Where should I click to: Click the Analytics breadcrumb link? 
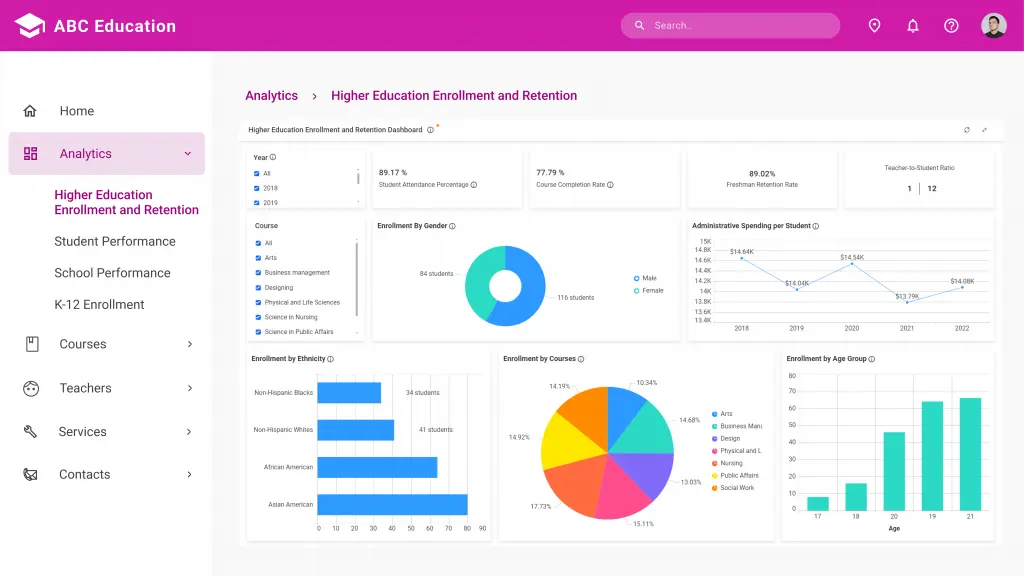pos(271,95)
